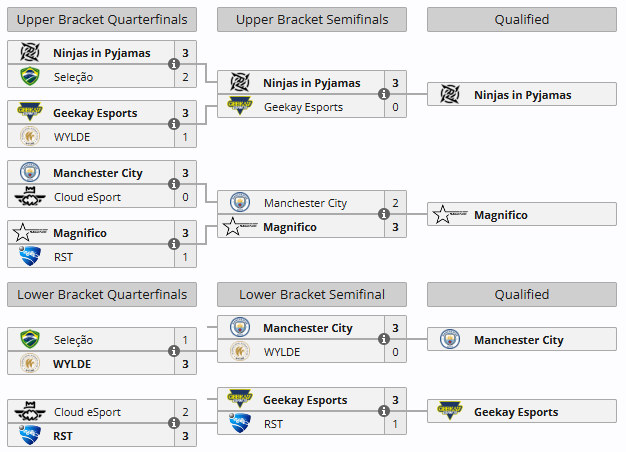The width and height of the screenshot is (626, 452).
Task: Open match info for Ninjas in Pyjamas vs Seleção
Action: [x=174, y=64]
